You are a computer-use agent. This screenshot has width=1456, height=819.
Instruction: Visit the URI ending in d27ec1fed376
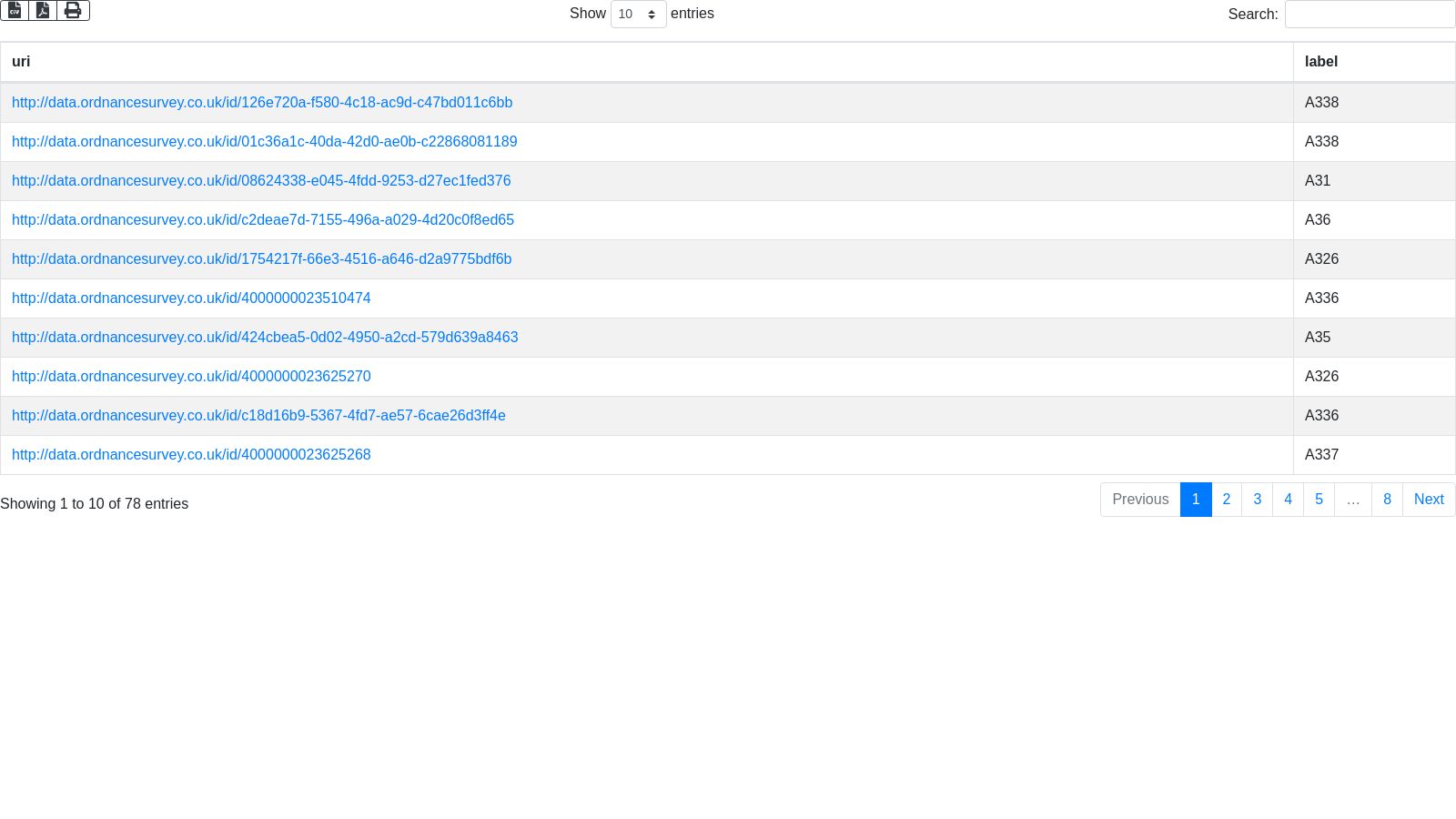(261, 181)
